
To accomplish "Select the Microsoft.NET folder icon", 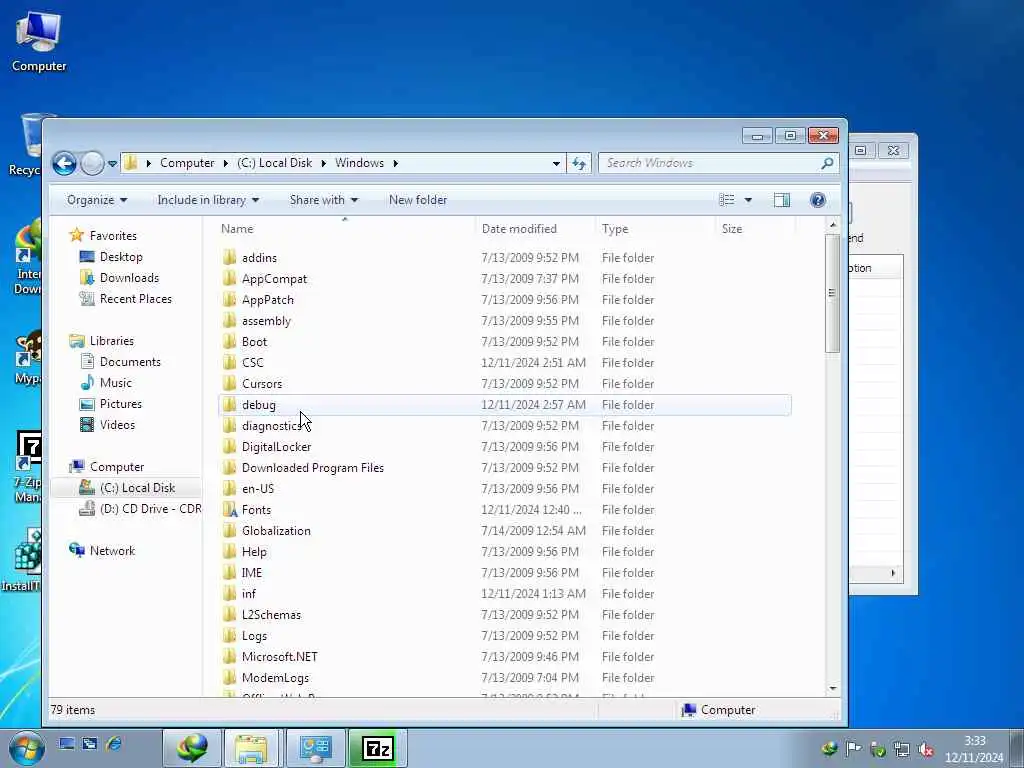I will click(x=229, y=656).
